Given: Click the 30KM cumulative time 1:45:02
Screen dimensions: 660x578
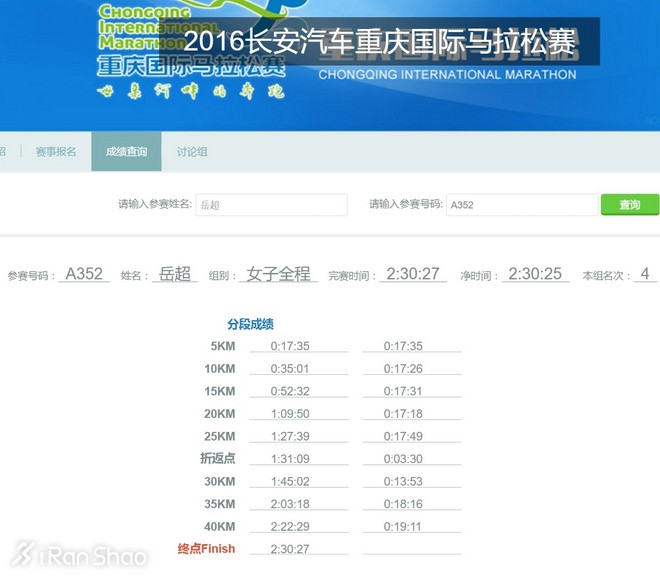Looking at the screenshot, I should coord(290,482).
